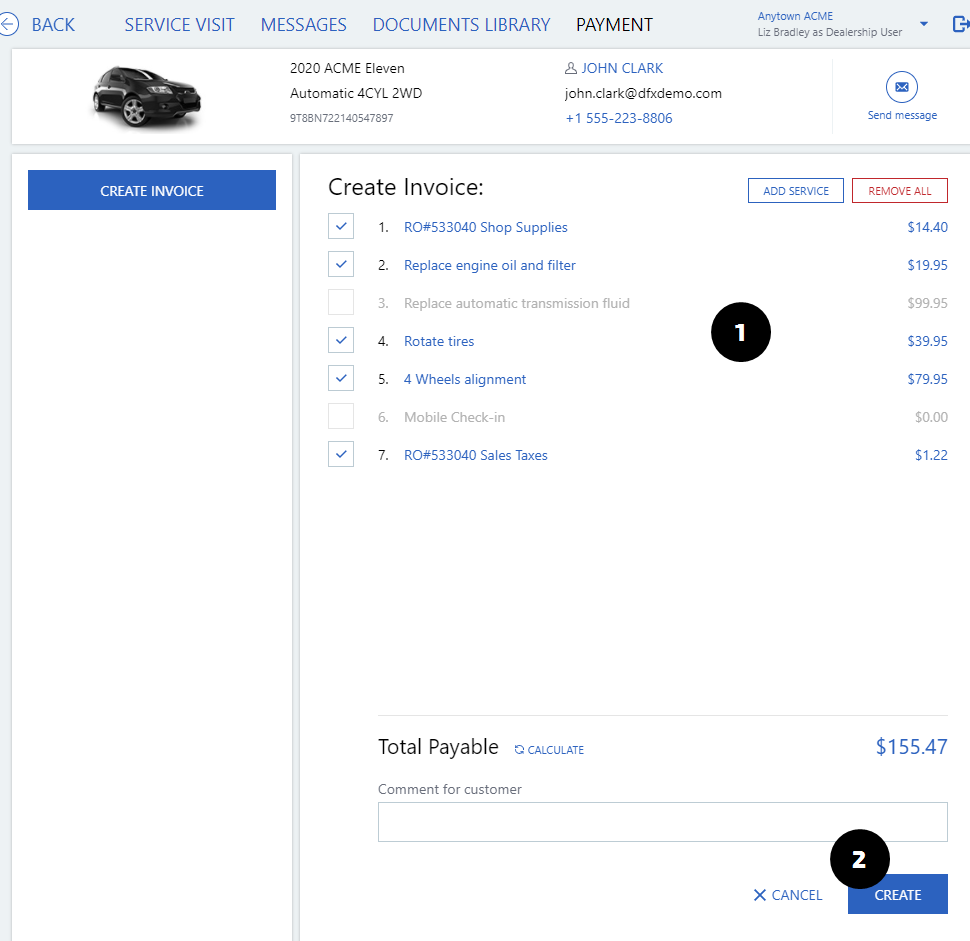Click the Add Service button
The image size is (970, 941).
(x=795, y=191)
